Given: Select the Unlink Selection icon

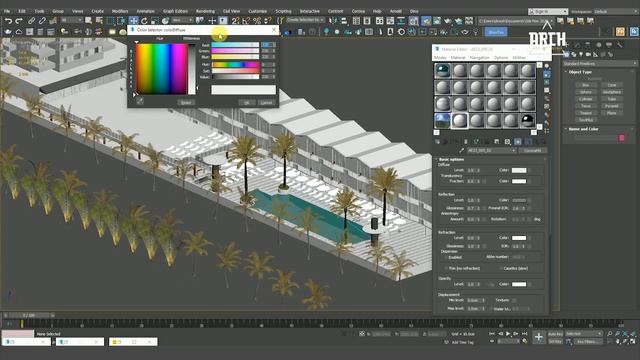Looking at the screenshot, I should (x=42, y=20).
